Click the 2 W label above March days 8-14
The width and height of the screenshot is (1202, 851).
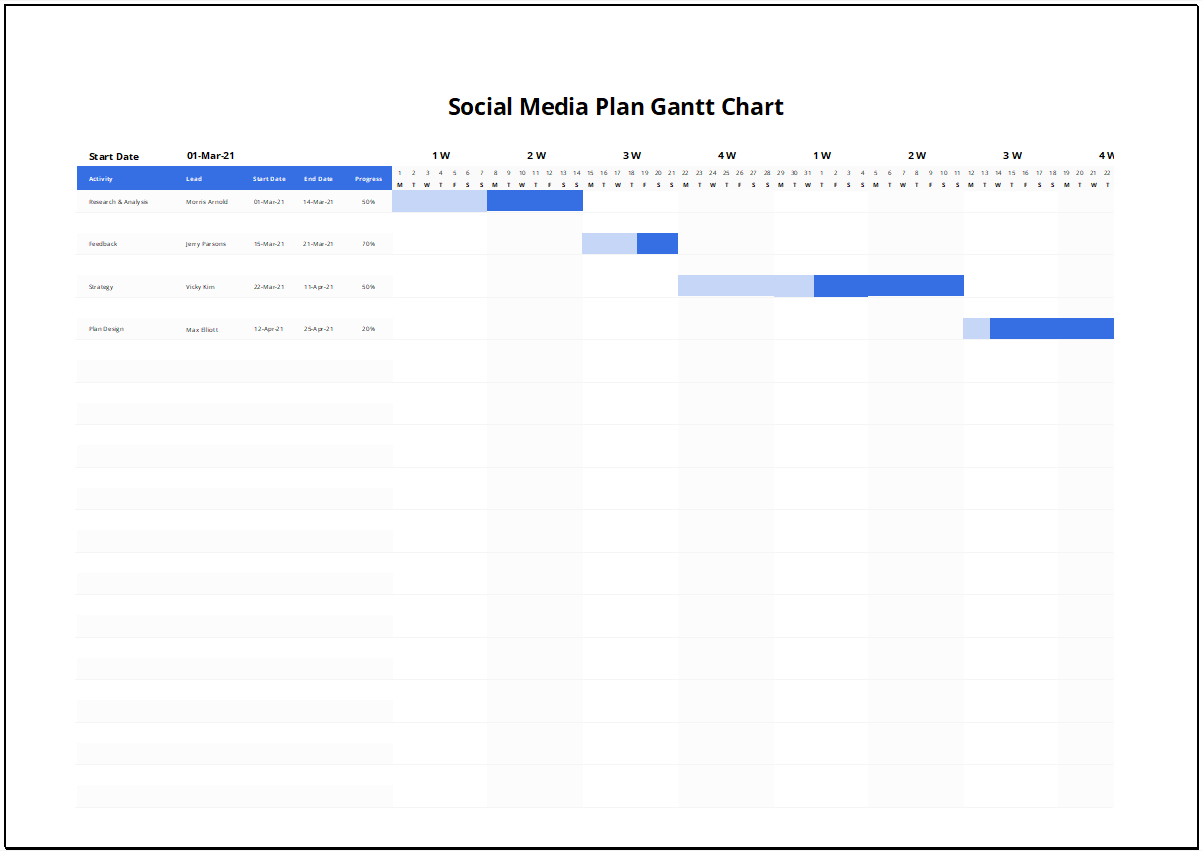click(x=536, y=156)
